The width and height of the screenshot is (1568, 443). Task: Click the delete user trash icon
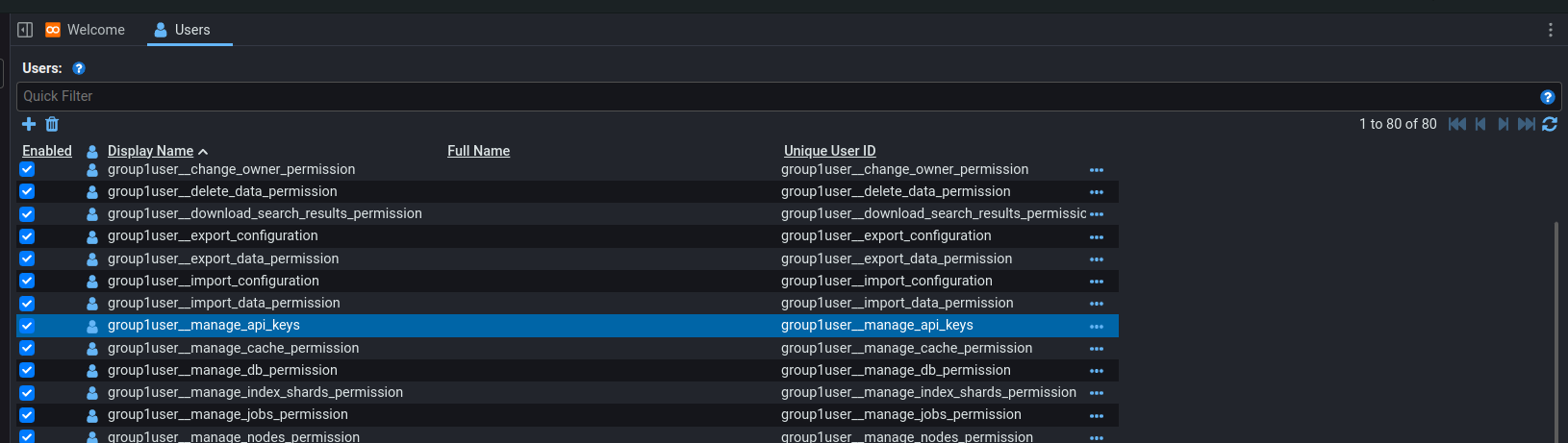tap(52, 124)
